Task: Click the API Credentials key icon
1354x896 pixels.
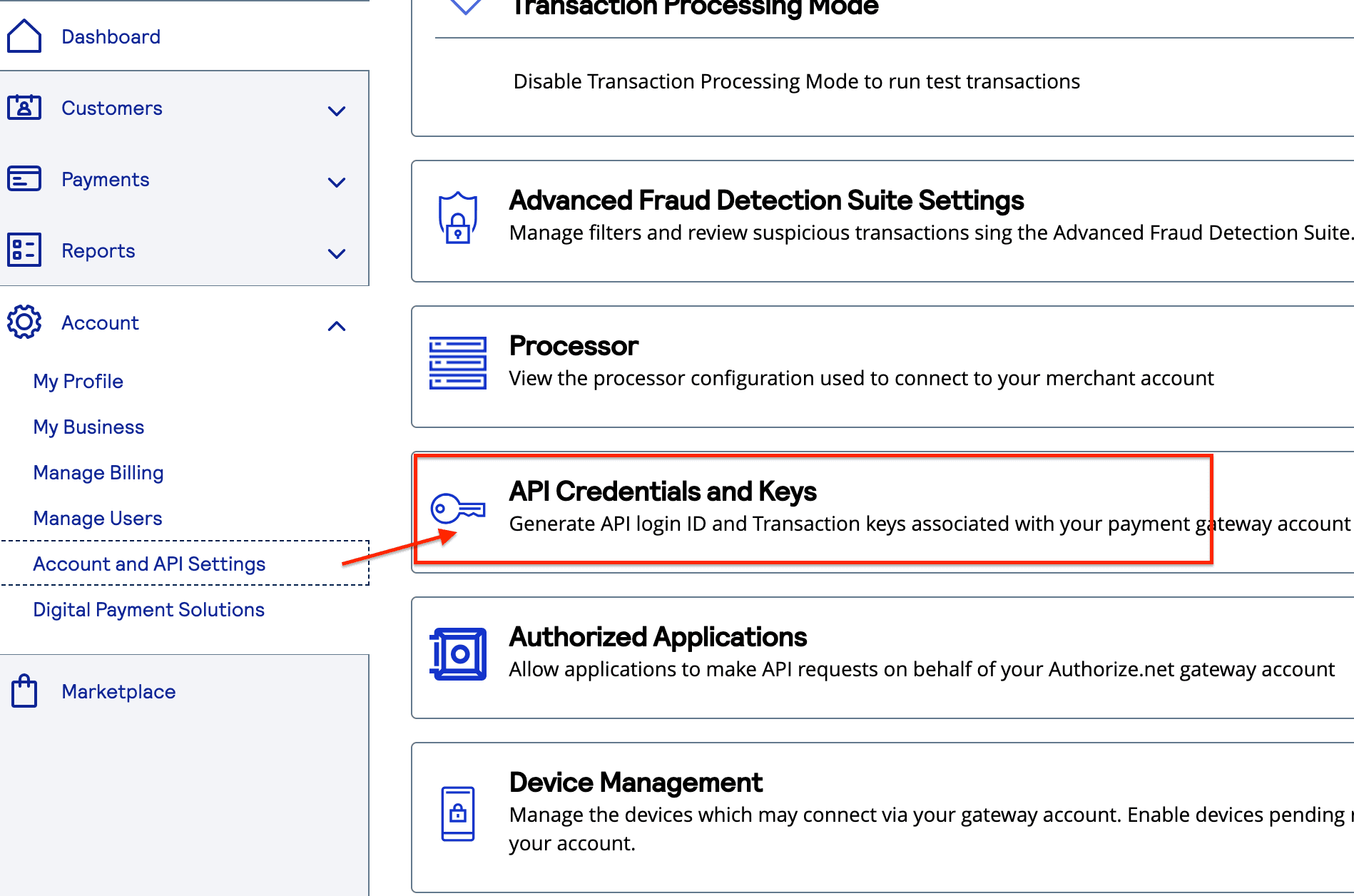Action: coord(458,509)
